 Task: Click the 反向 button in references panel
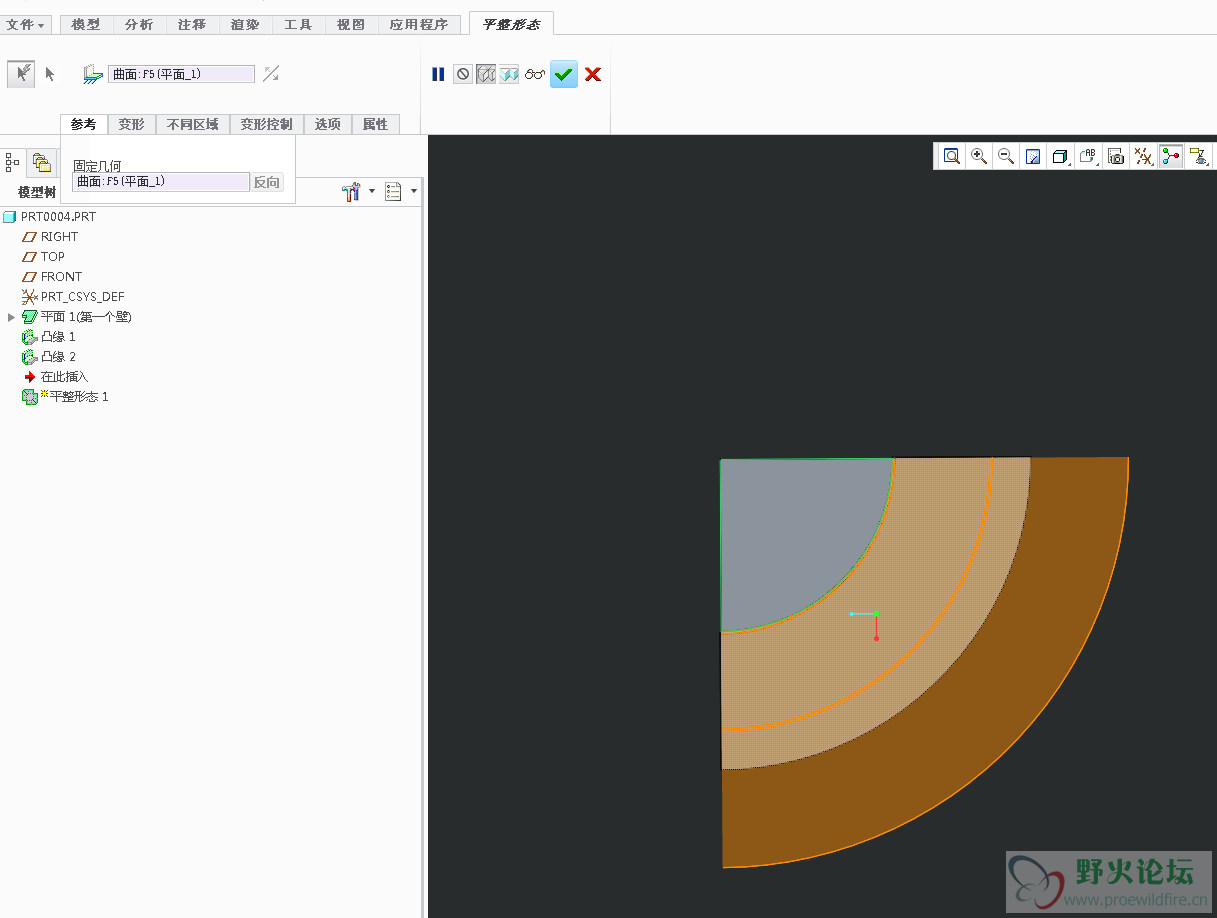[267, 182]
